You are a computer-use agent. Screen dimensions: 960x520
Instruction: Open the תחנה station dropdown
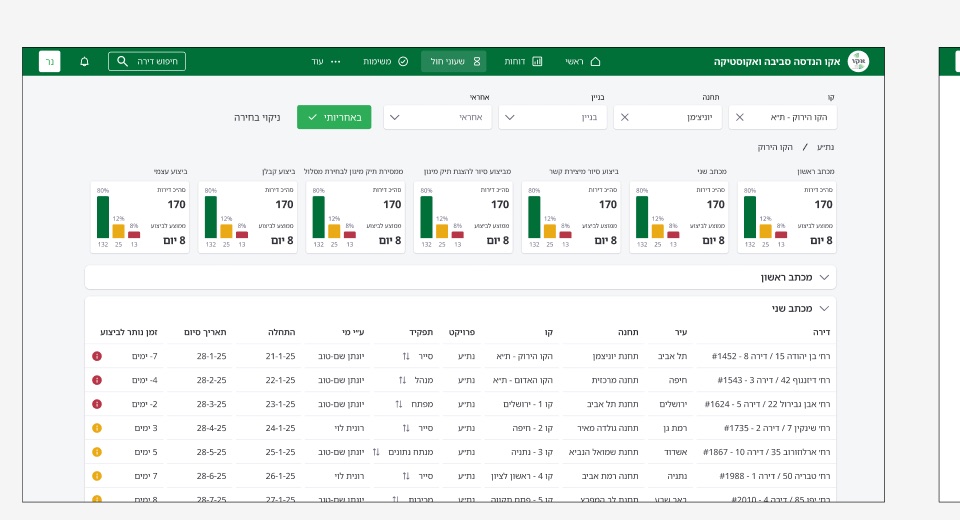667,117
